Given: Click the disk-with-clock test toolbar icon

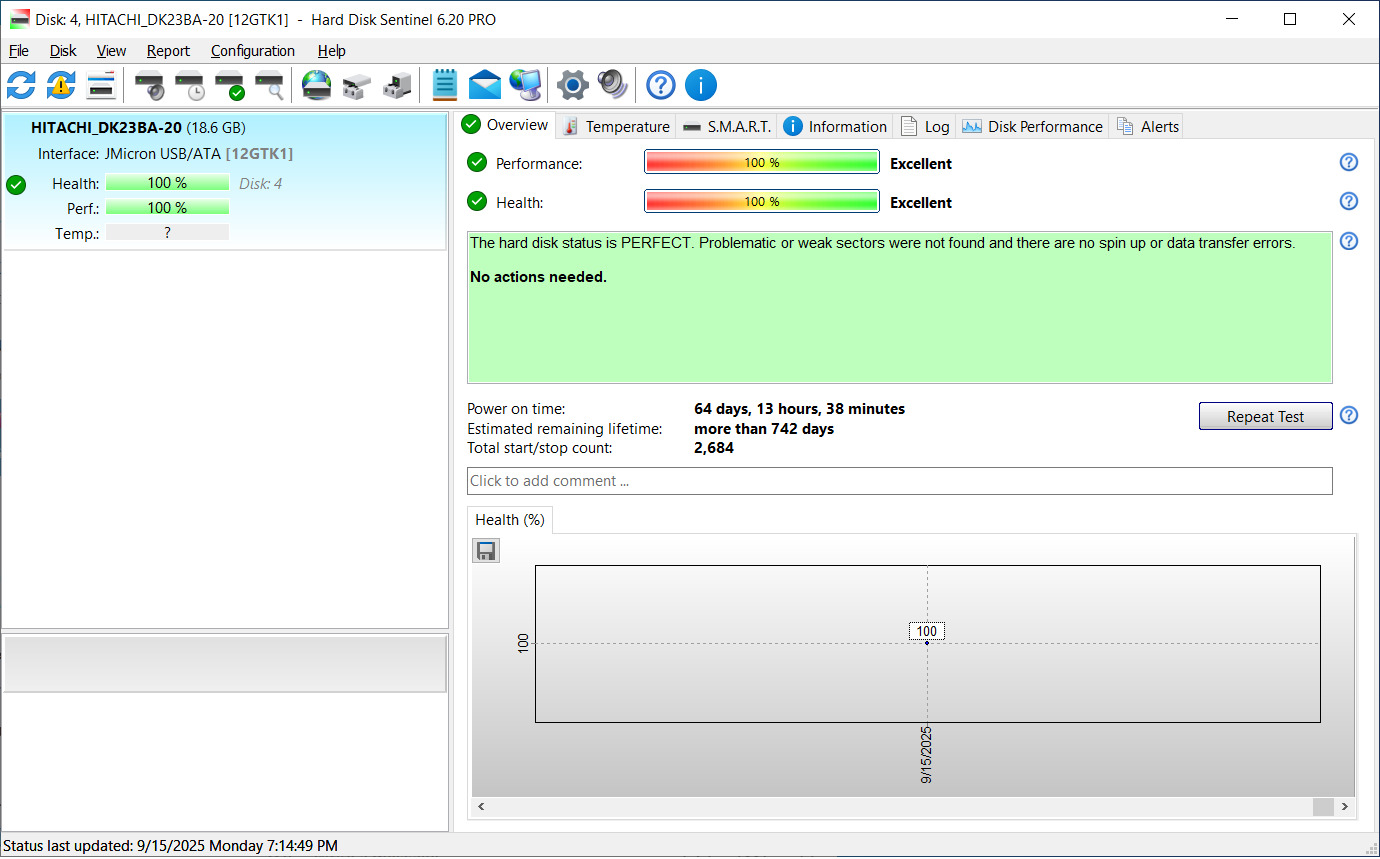Looking at the screenshot, I should point(190,85).
